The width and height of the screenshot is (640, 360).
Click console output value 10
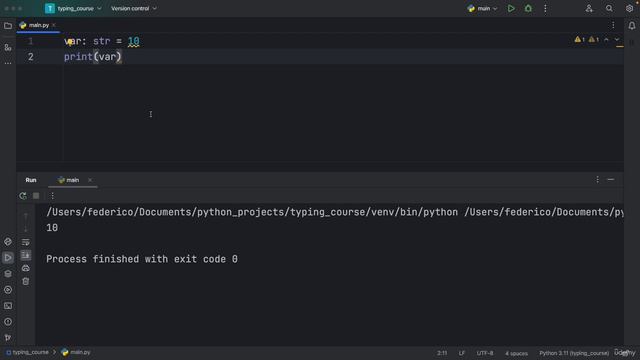point(52,228)
